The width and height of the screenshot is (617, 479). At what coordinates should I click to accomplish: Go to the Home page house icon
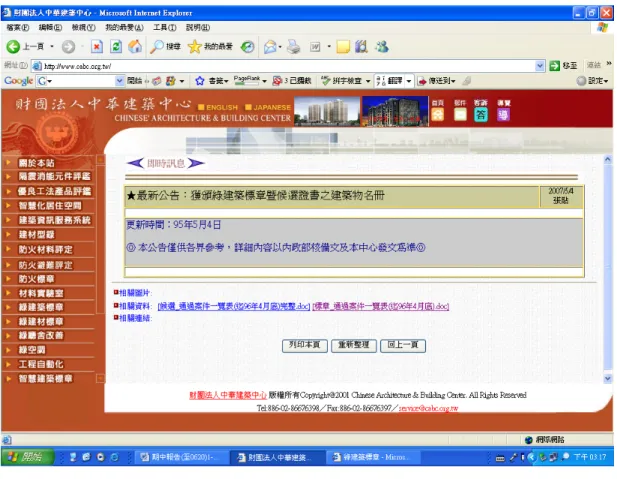tap(135, 47)
